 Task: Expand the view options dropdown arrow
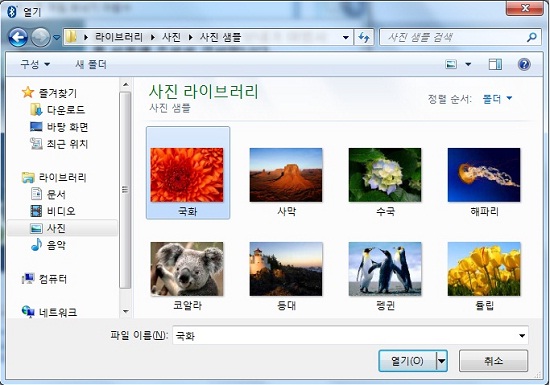click(x=468, y=64)
